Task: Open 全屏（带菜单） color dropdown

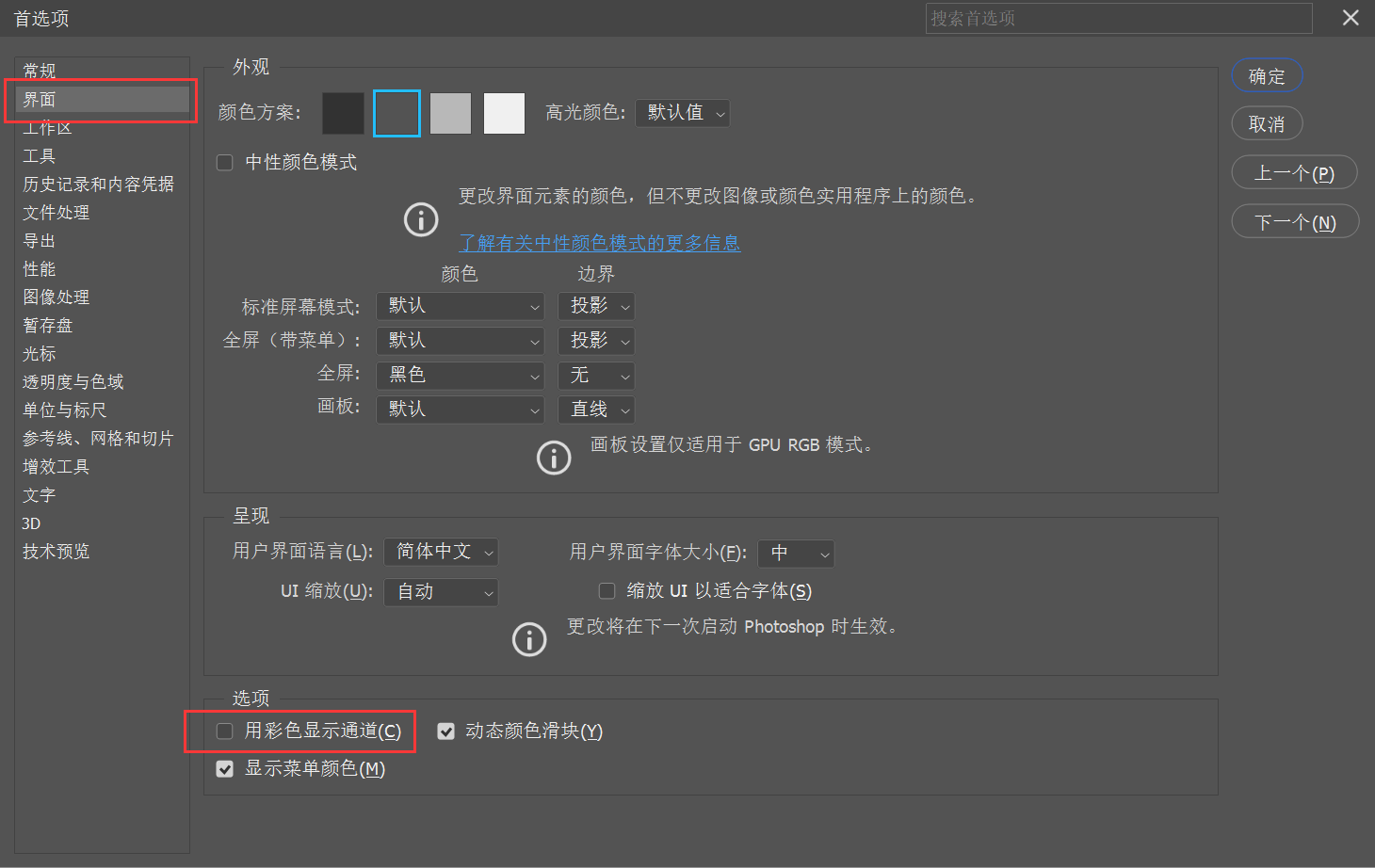Action: click(x=461, y=341)
